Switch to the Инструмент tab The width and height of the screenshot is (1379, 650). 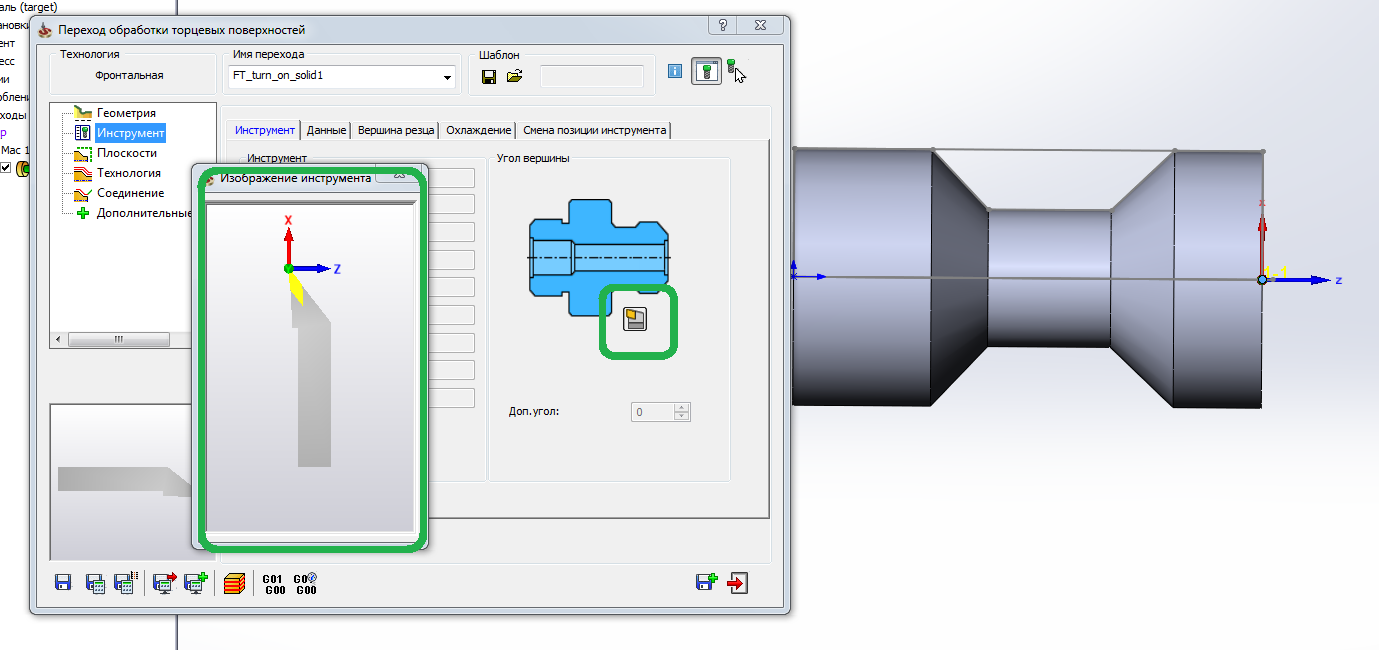click(x=265, y=130)
